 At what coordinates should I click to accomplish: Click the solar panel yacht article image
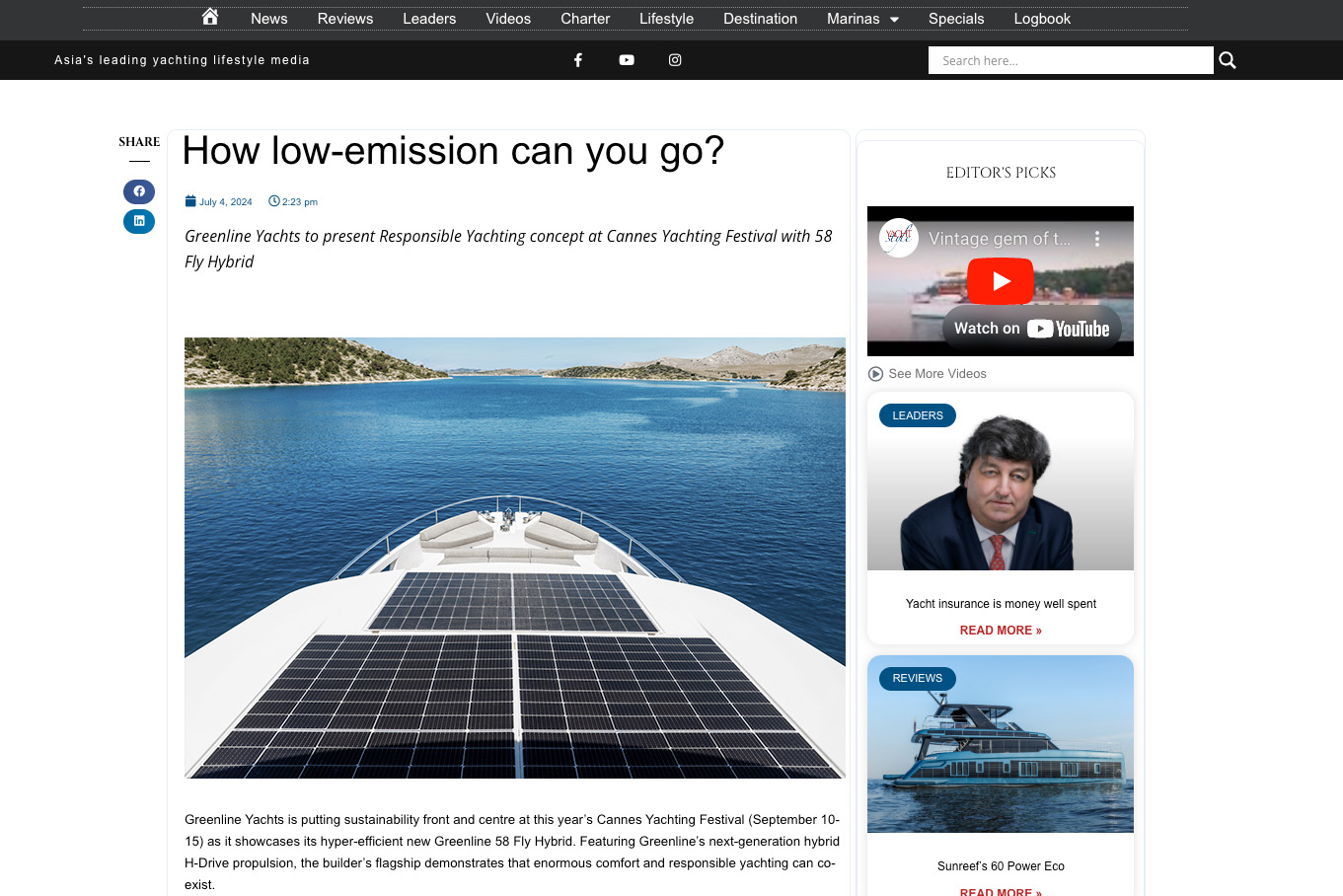[x=515, y=558]
